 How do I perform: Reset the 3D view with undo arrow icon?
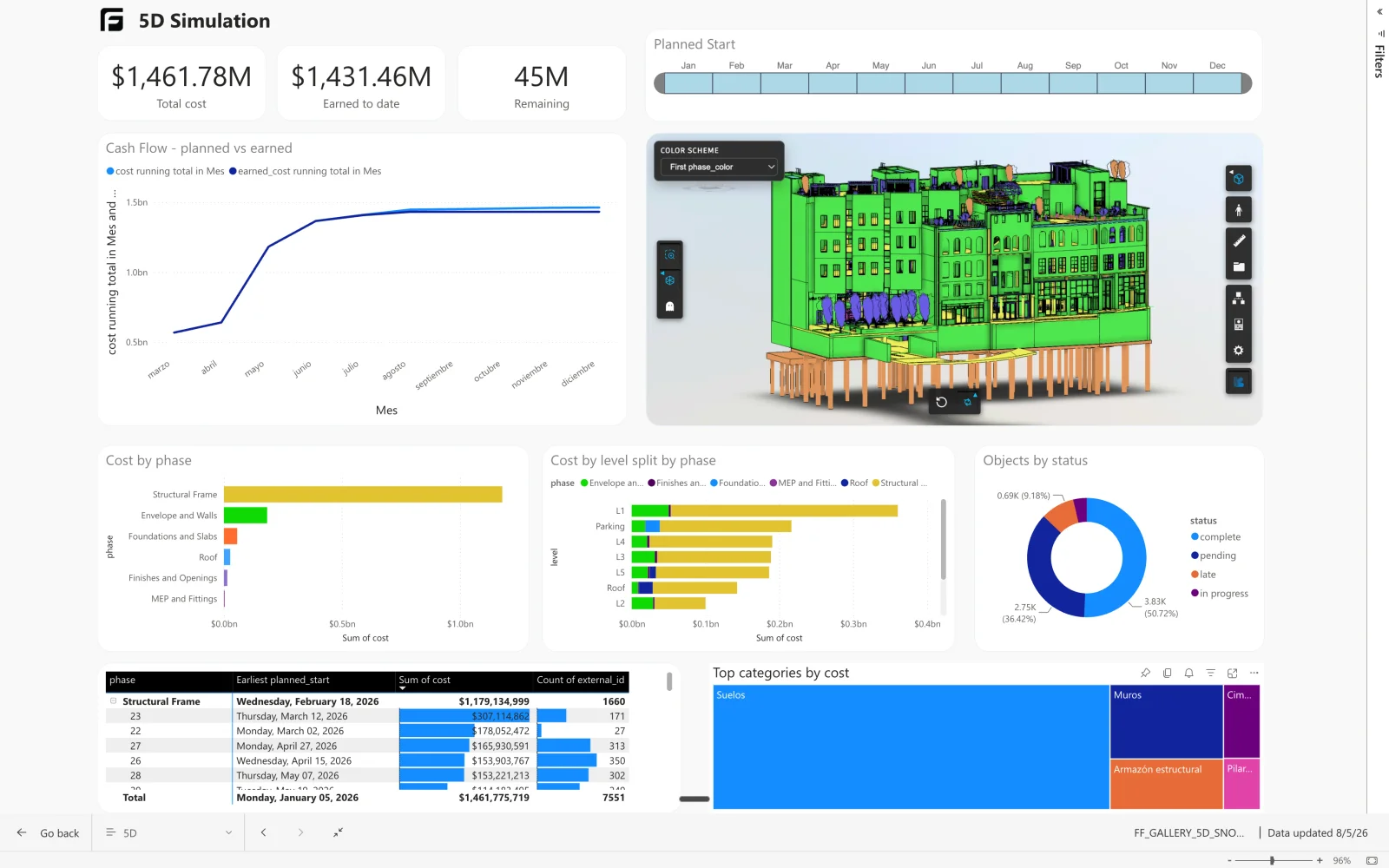tap(941, 402)
